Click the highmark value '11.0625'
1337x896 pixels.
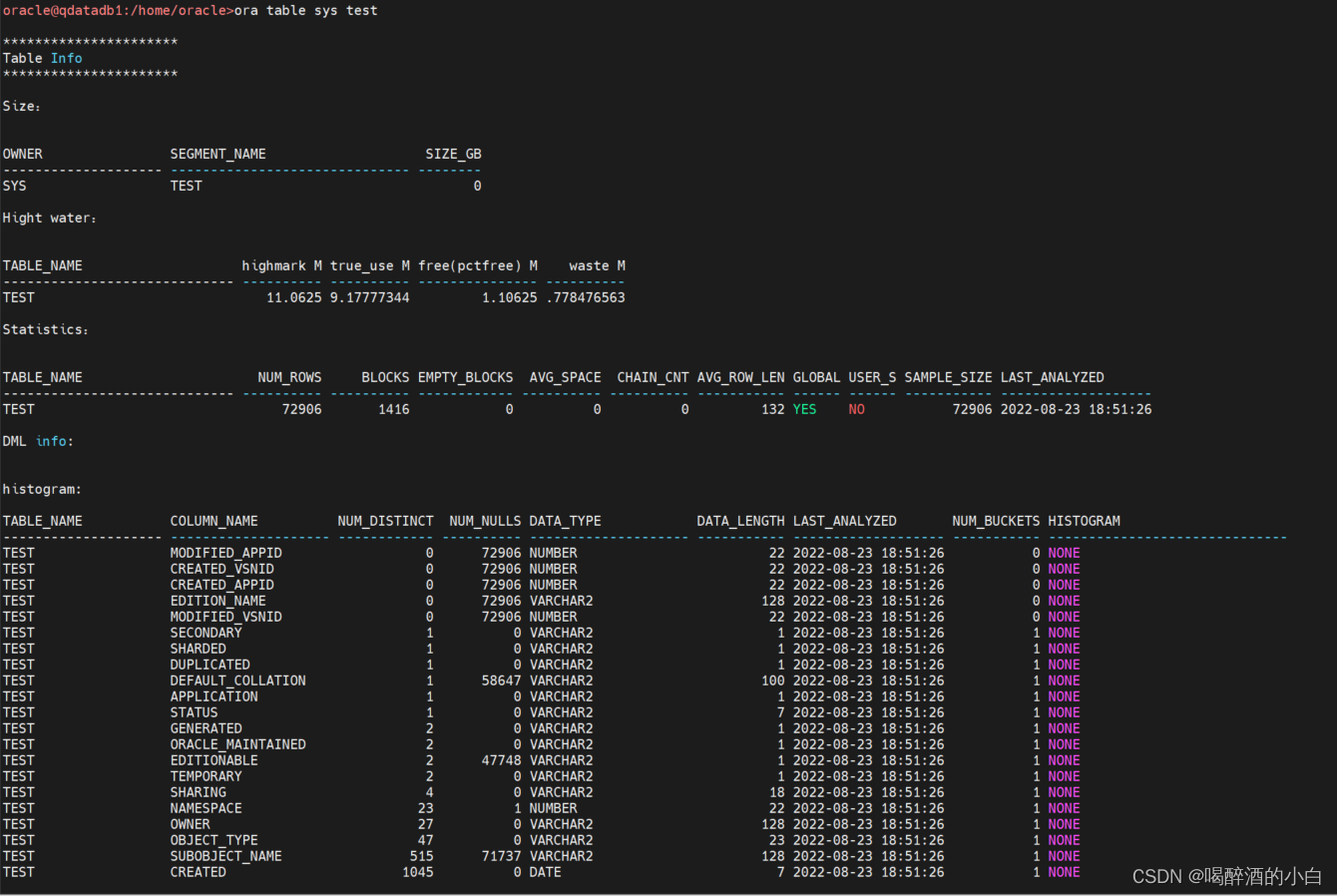[x=293, y=297]
